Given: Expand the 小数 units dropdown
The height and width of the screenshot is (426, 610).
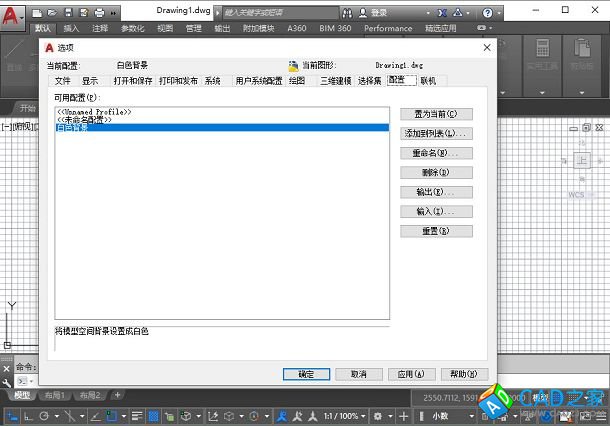Looking at the screenshot, I should pos(448,415).
